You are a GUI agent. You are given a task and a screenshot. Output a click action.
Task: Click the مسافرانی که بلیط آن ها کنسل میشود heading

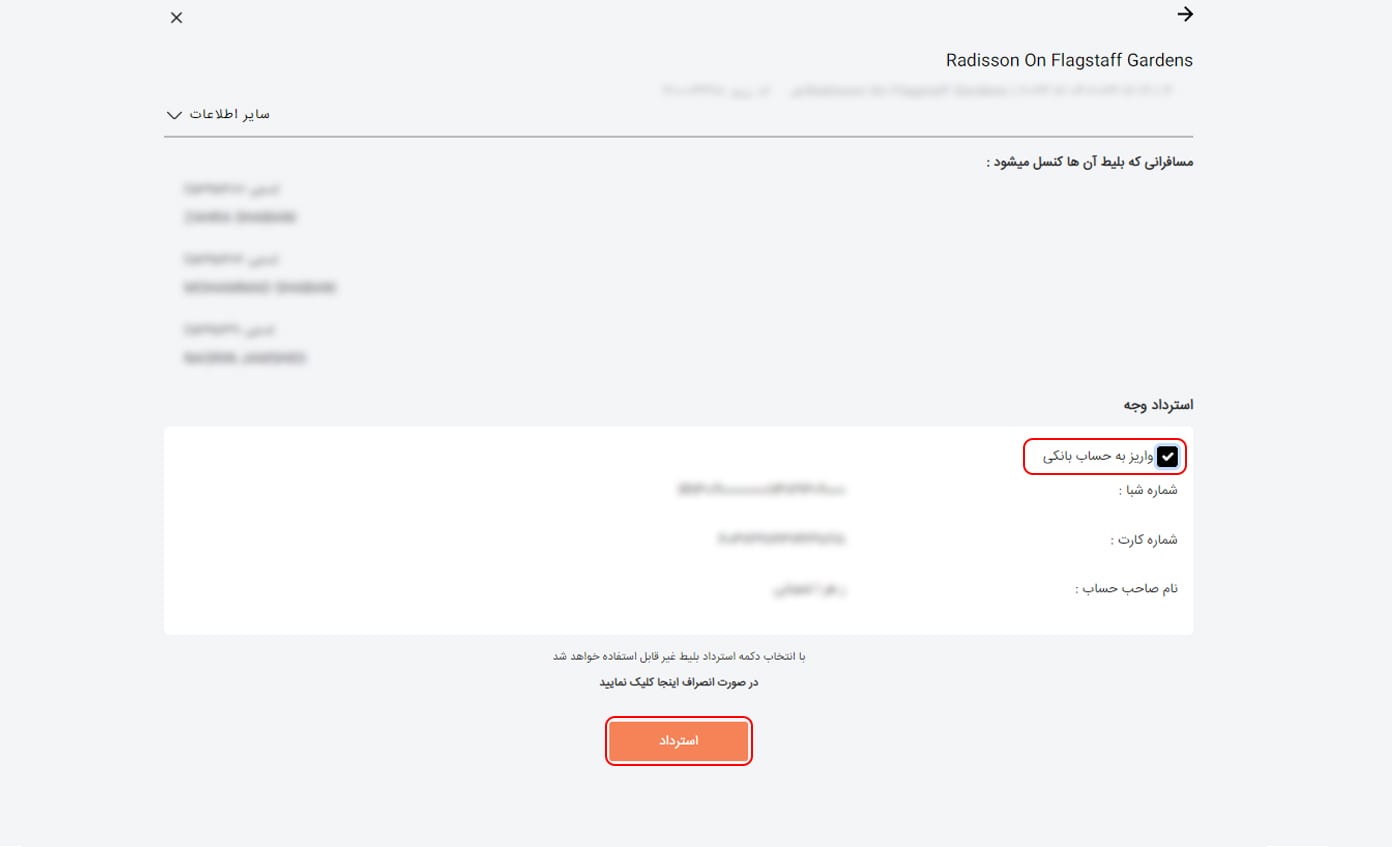[x=1089, y=161]
